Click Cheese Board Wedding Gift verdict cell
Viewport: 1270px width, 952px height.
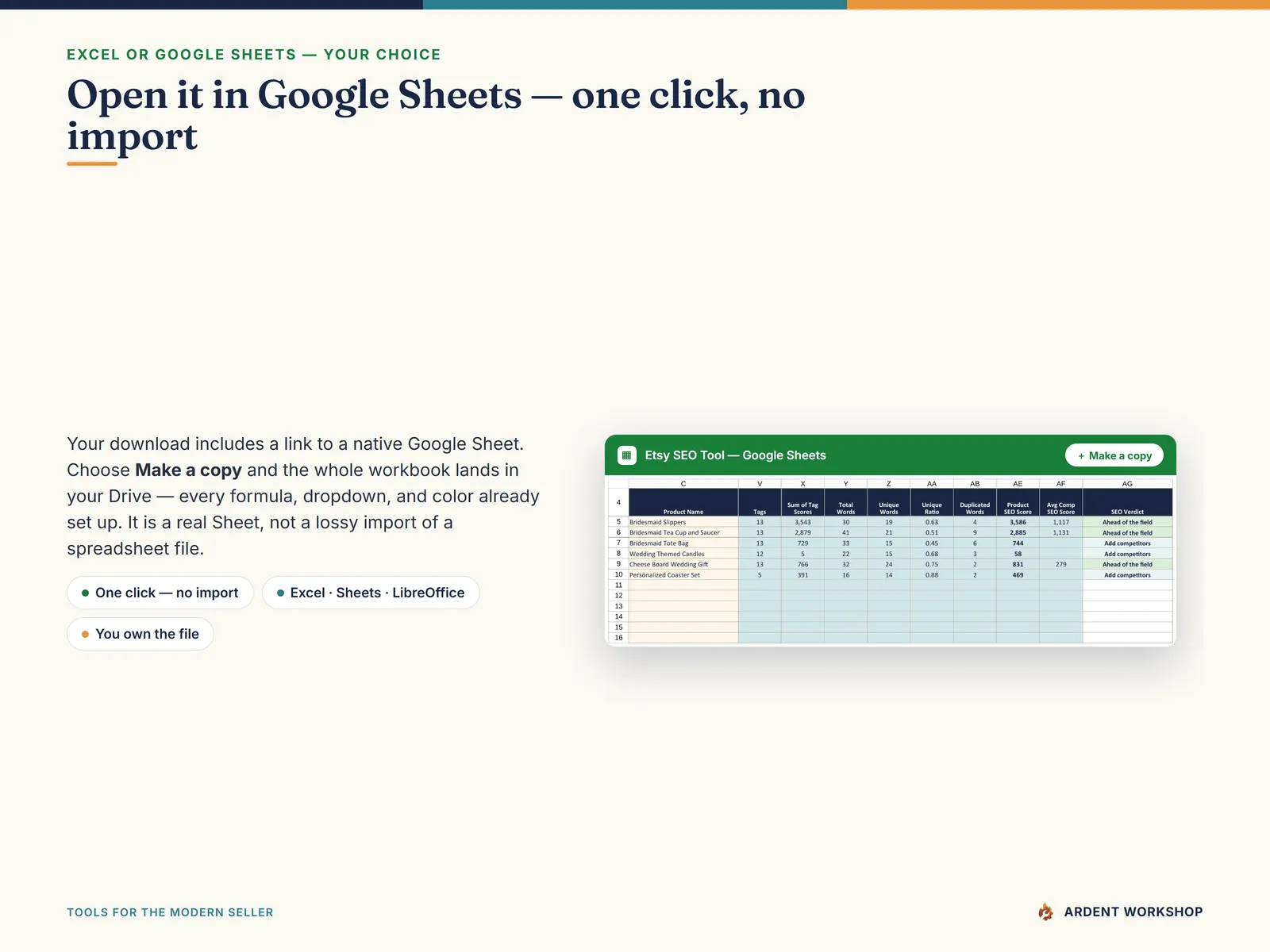(x=1127, y=564)
